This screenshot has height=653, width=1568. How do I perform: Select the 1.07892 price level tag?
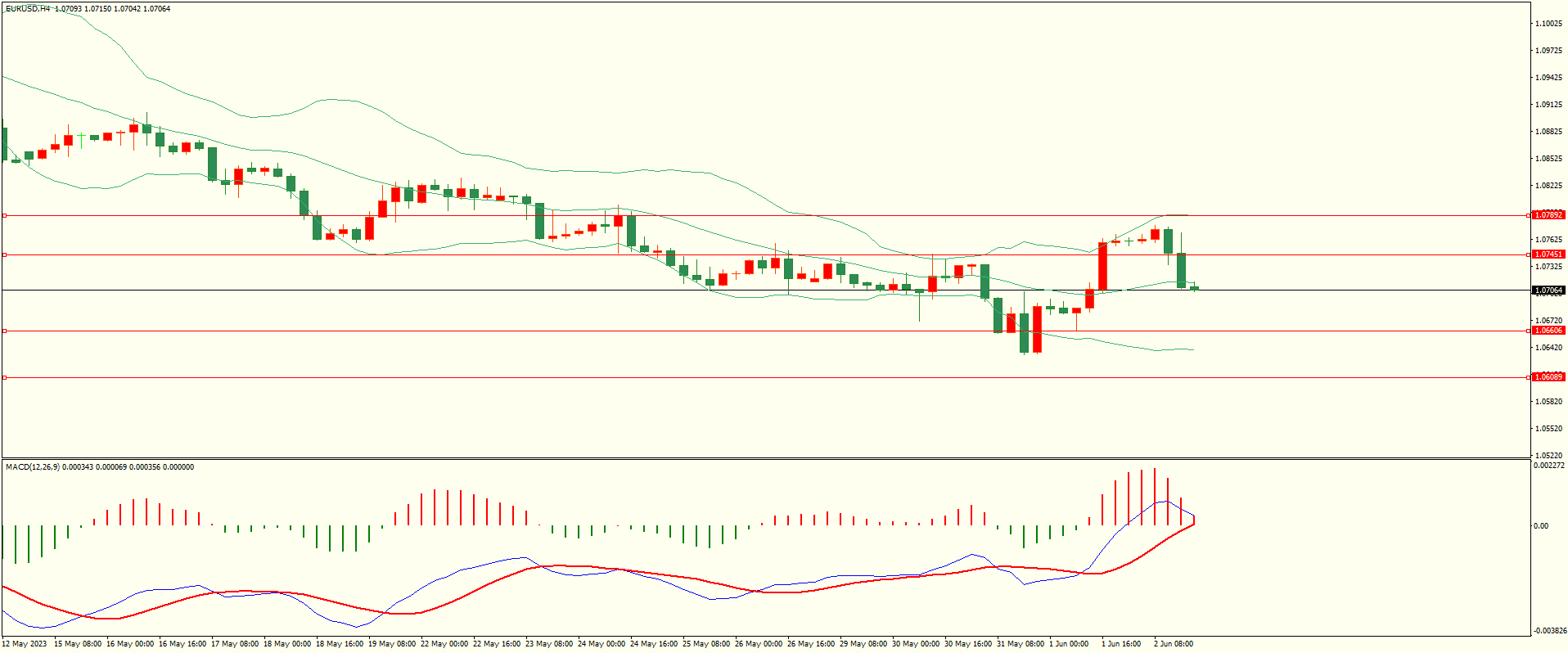coord(1548,215)
